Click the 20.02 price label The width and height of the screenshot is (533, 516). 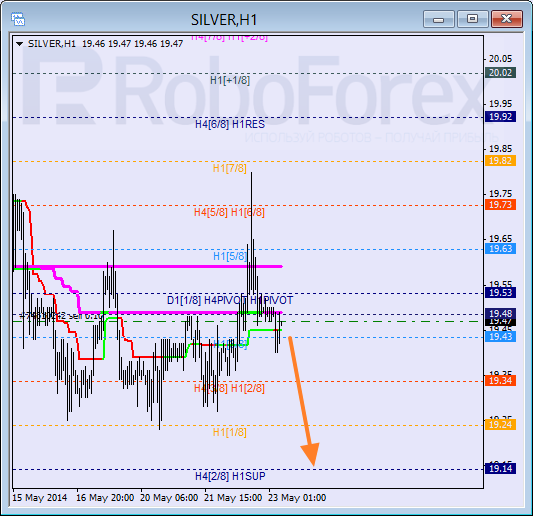coord(500,73)
